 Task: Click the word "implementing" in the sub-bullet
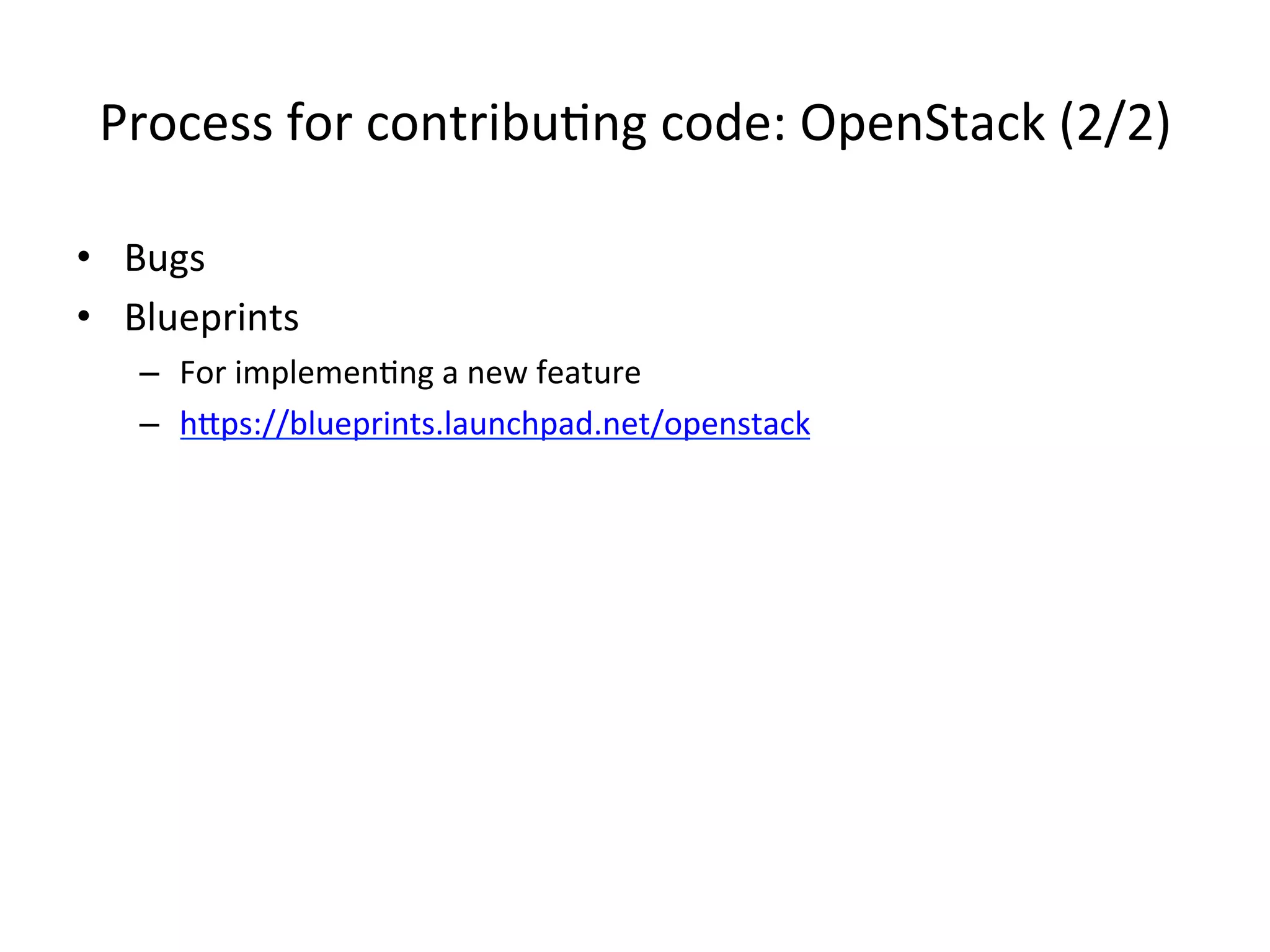coord(334,372)
